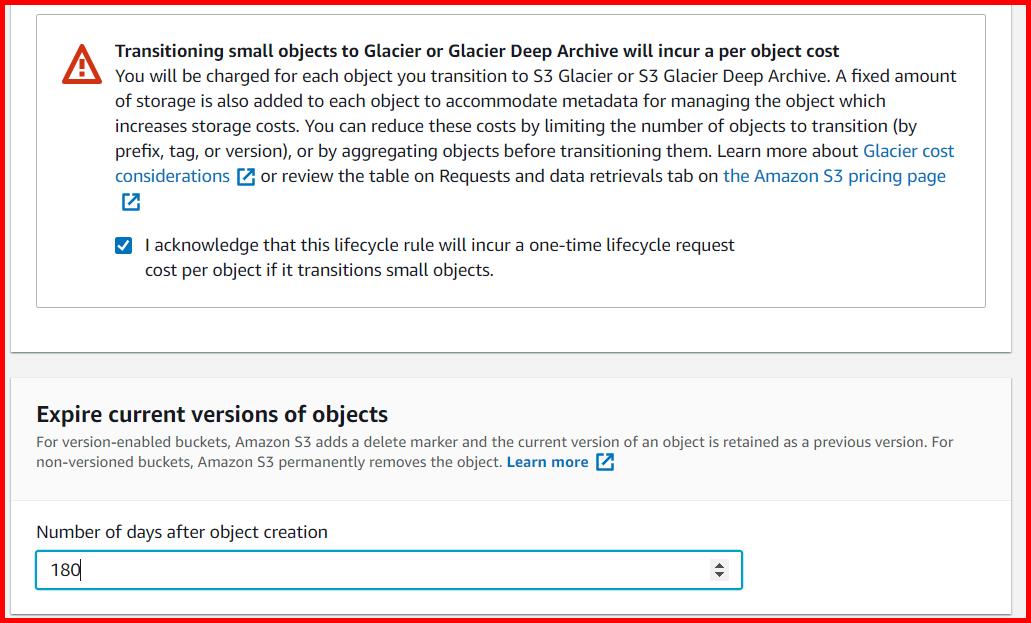Screen dimensions: 1031x623
Task: Click the "Number of days after object creation" label
Action: point(181,532)
